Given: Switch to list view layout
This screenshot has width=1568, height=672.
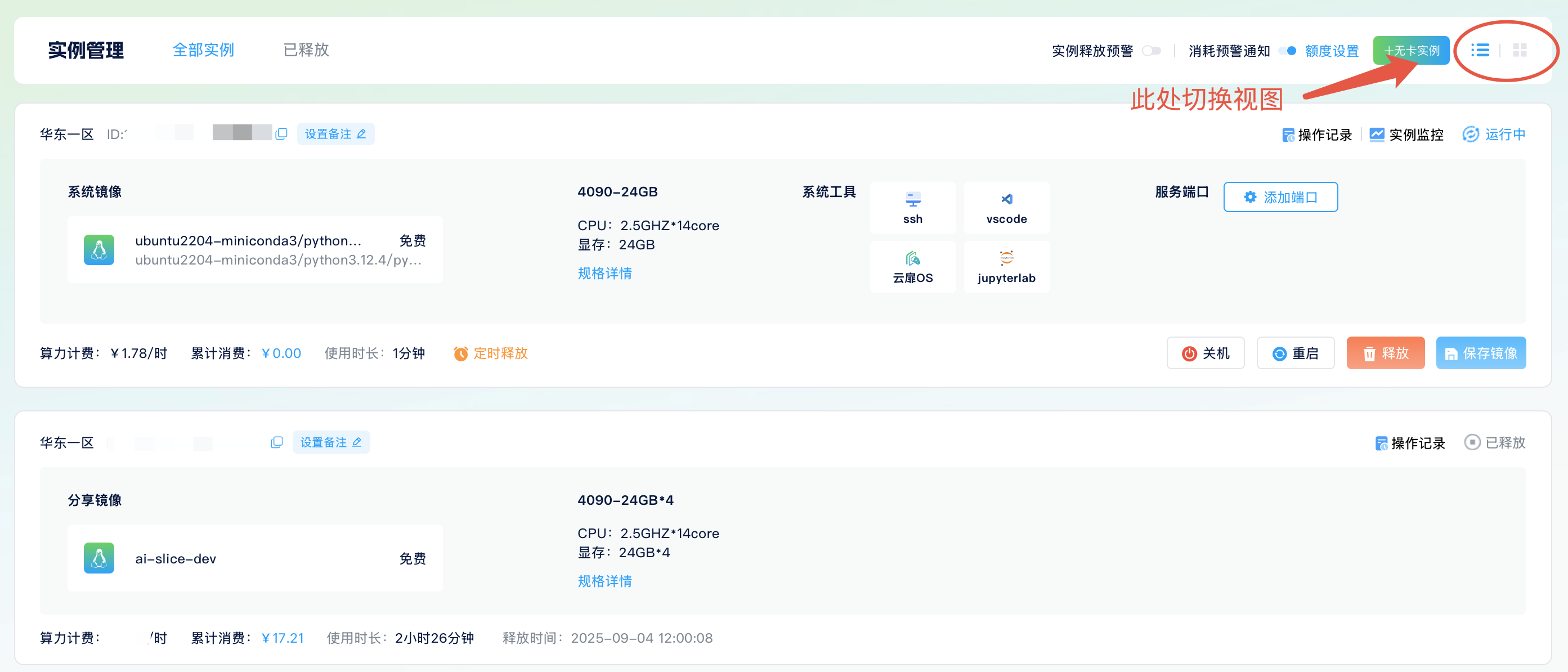Looking at the screenshot, I should [1480, 50].
